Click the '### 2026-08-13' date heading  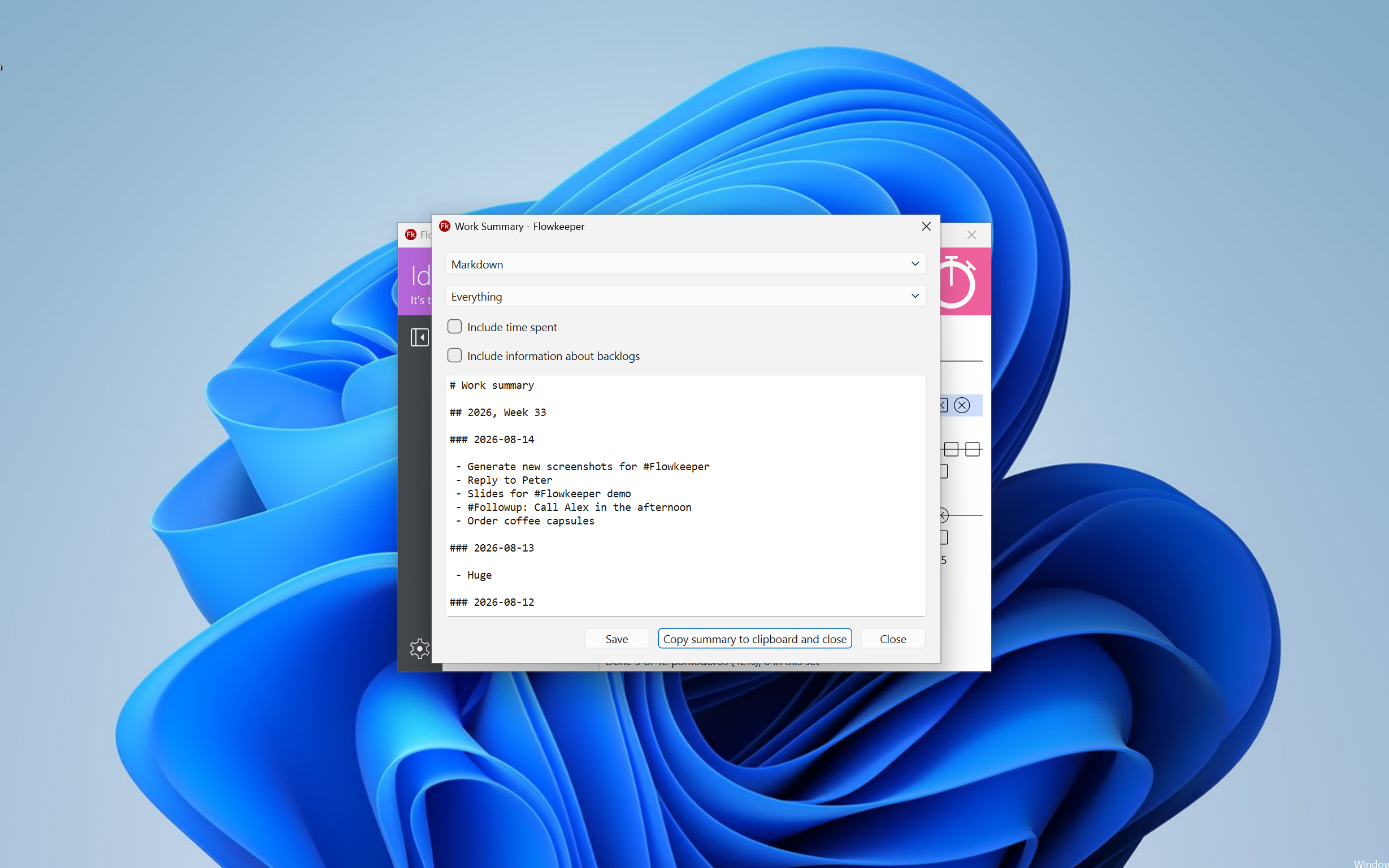click(492, 548)
